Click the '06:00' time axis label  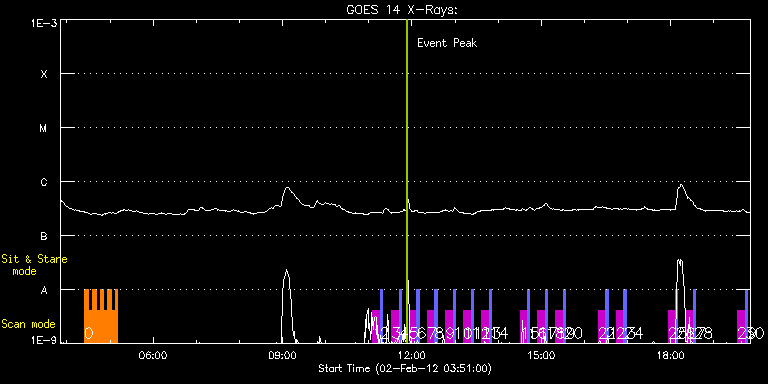[153, 356]
